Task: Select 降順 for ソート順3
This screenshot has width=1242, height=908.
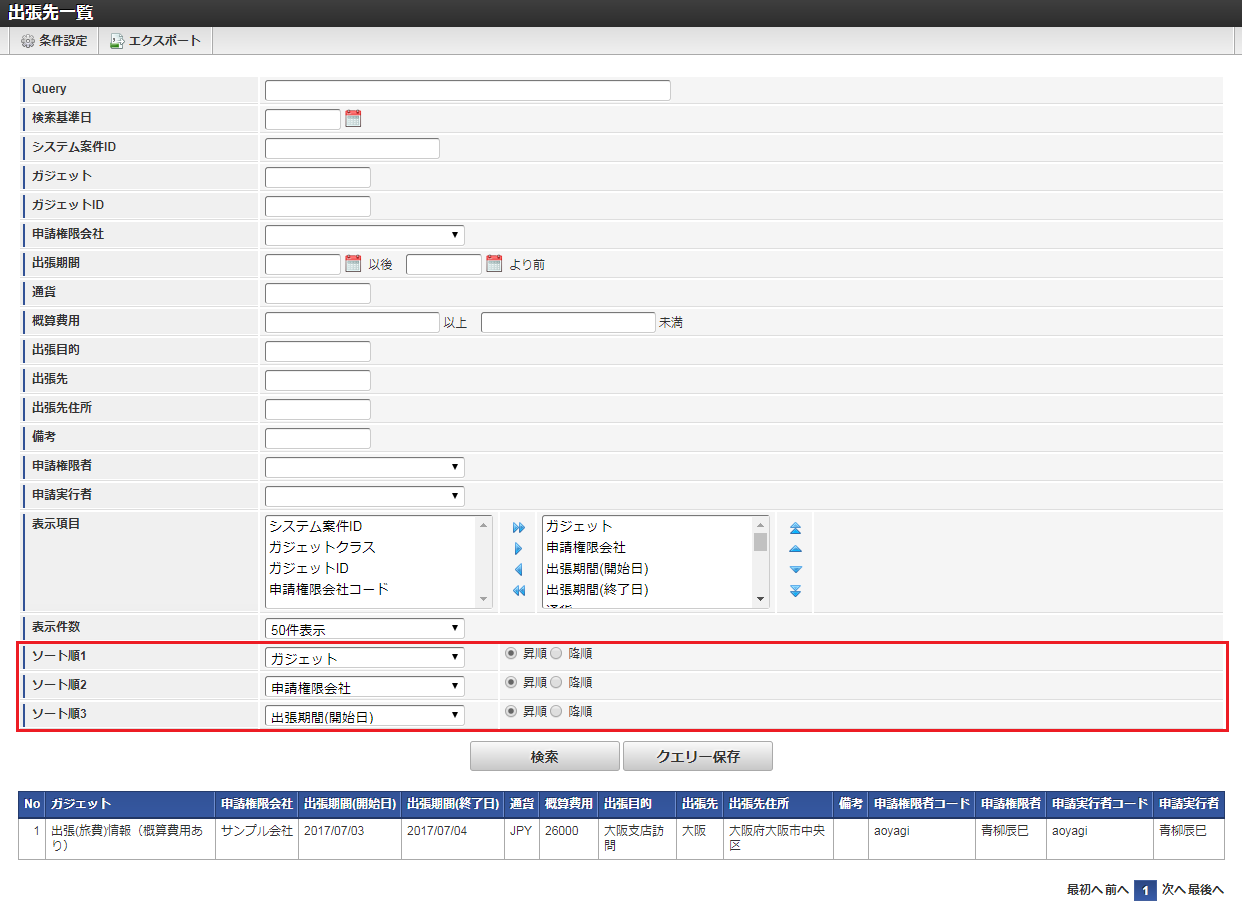Action: [x=557, y=712]
